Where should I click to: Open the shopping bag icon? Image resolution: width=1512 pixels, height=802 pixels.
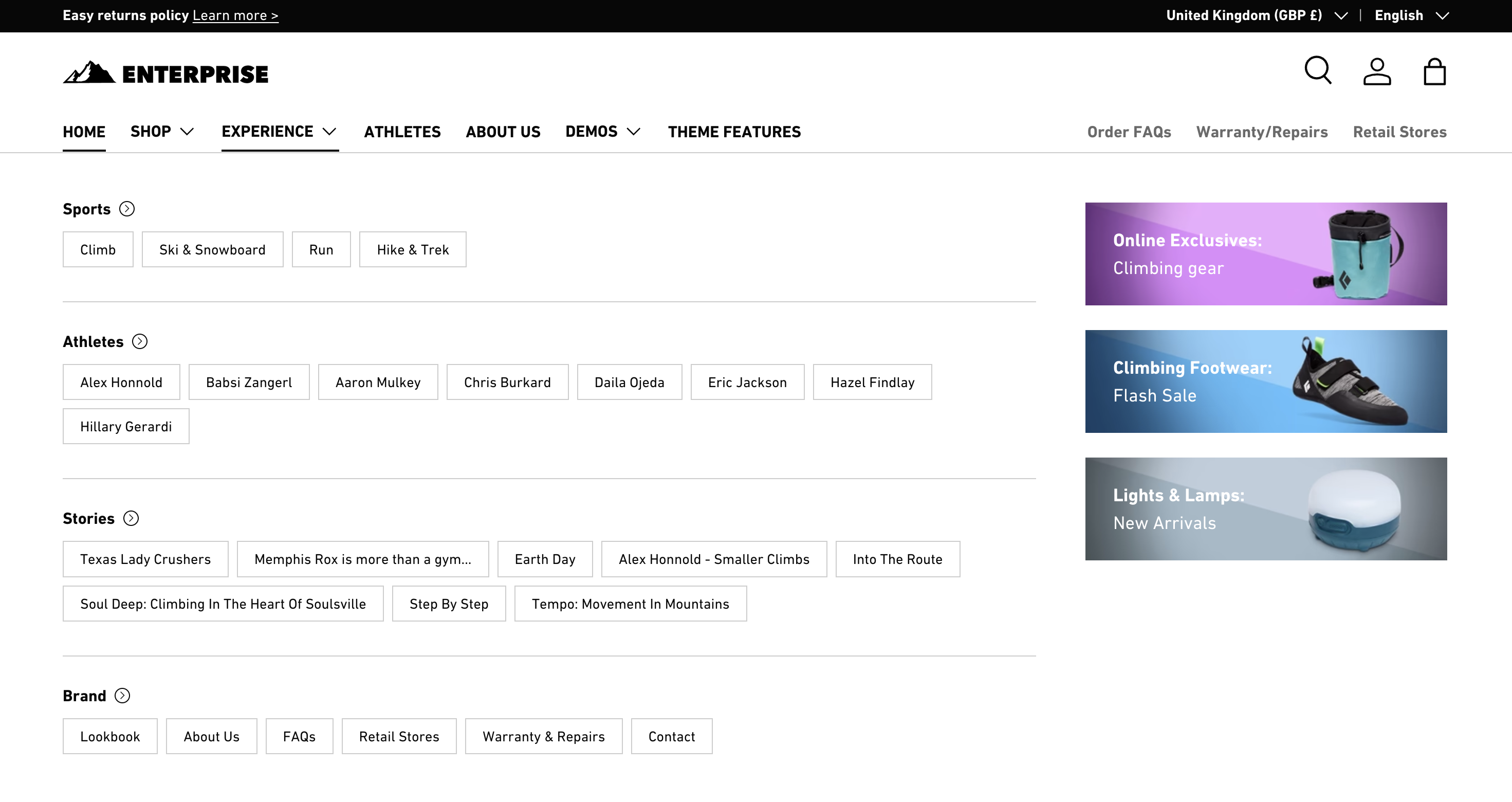(1434, 71)
